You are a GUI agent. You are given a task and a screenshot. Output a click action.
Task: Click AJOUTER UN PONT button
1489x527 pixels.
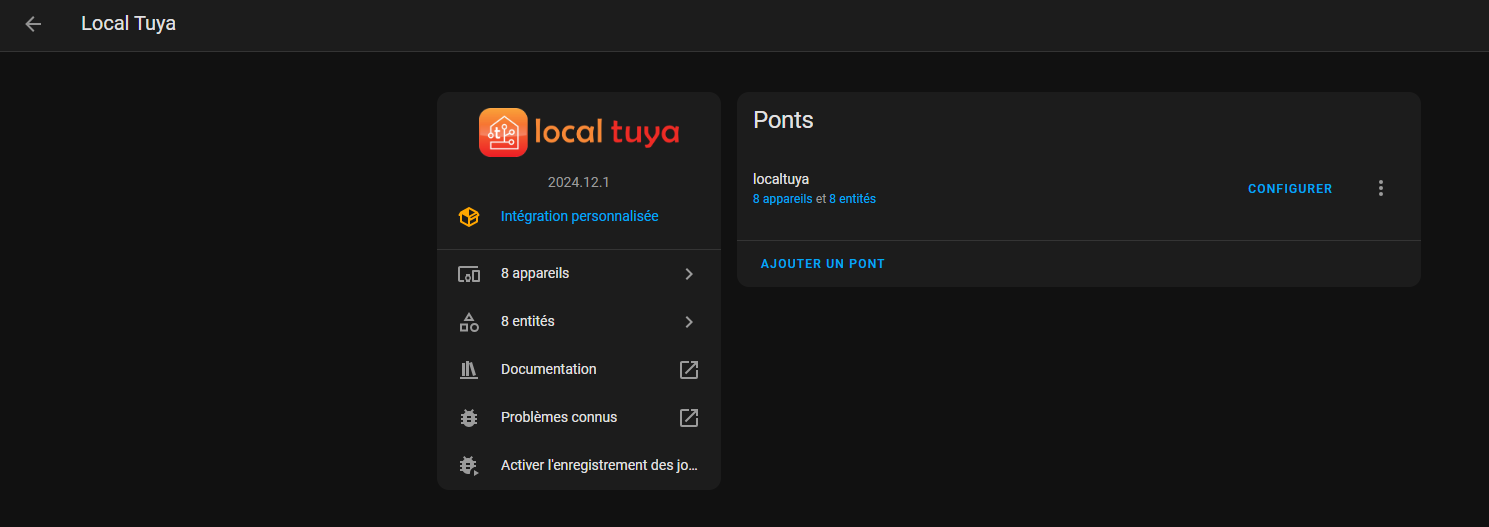click(x=822, y=264)
